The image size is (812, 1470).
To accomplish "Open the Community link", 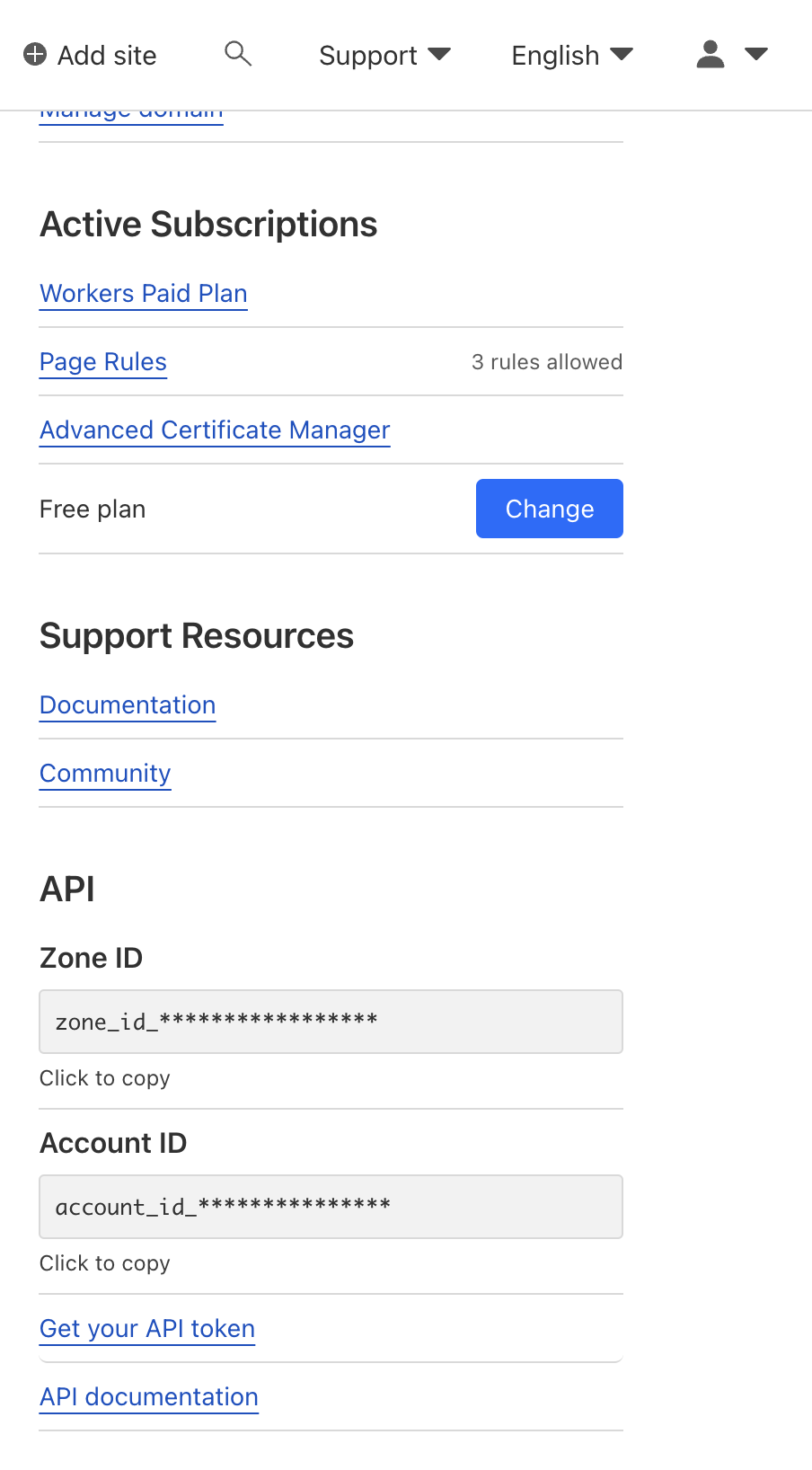I will coord(105,774).
